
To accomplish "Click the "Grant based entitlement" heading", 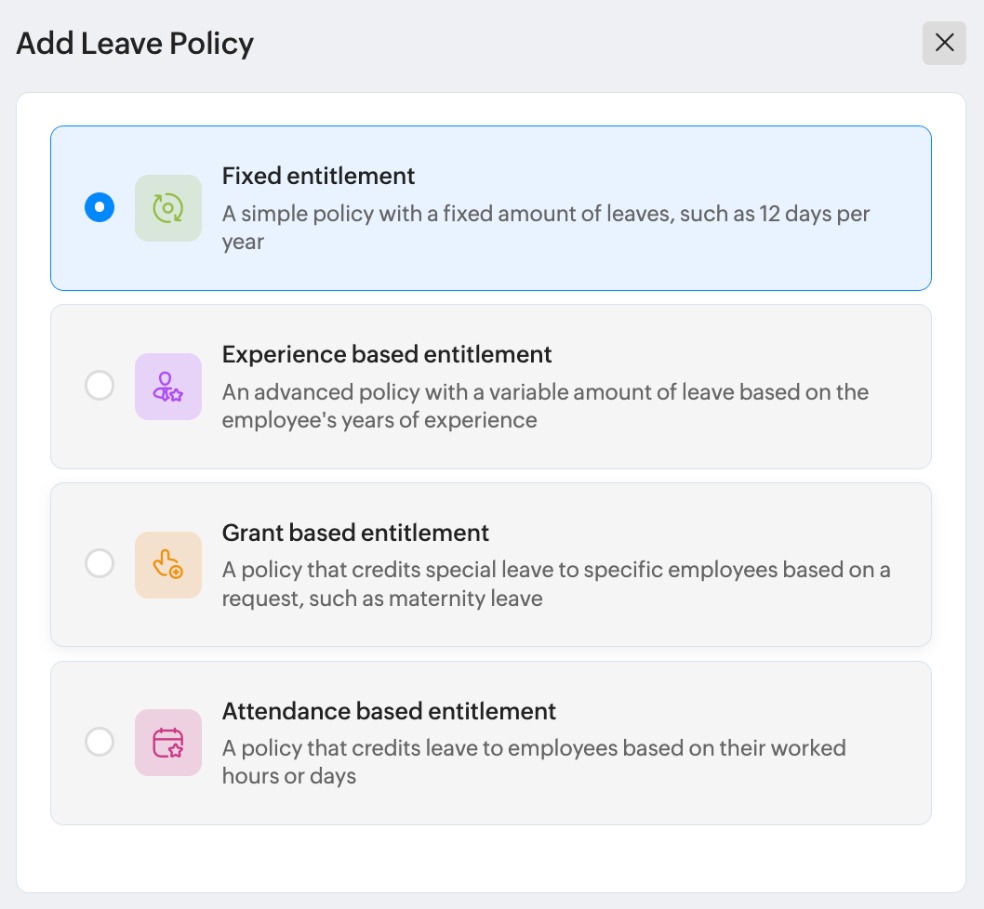I will pos(355,533).
